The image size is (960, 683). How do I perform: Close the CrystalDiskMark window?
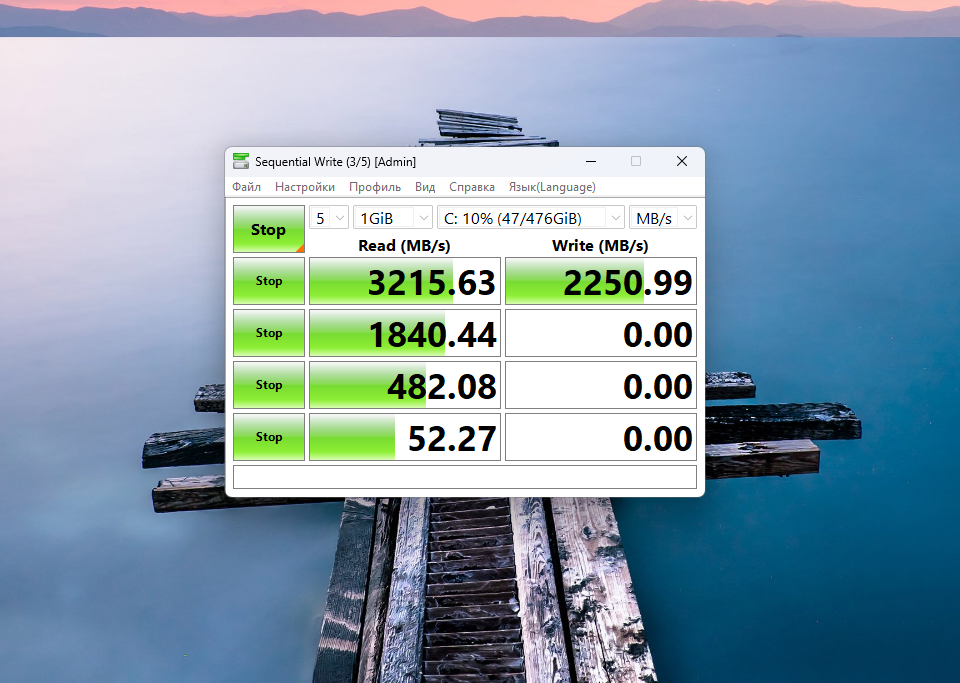coord(681,161)
